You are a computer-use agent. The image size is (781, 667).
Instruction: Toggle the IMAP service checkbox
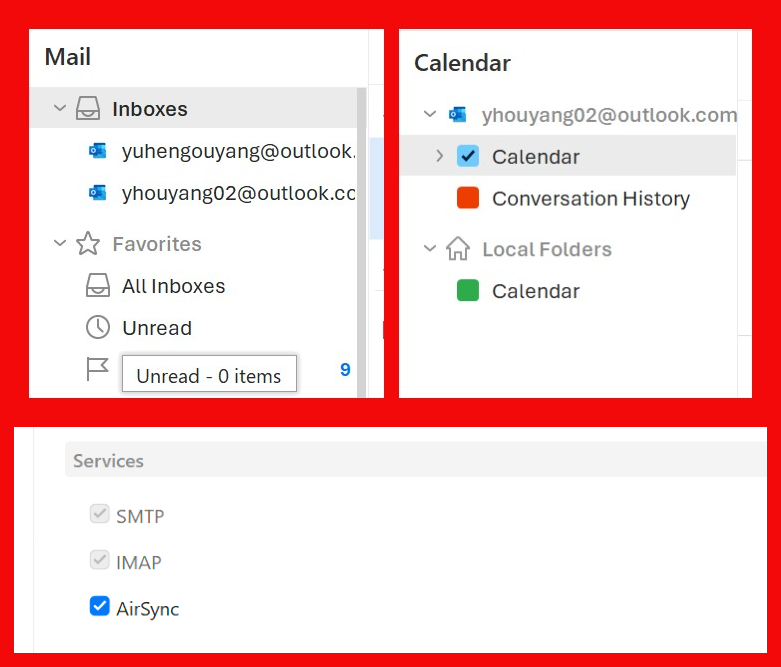(99, 560)
